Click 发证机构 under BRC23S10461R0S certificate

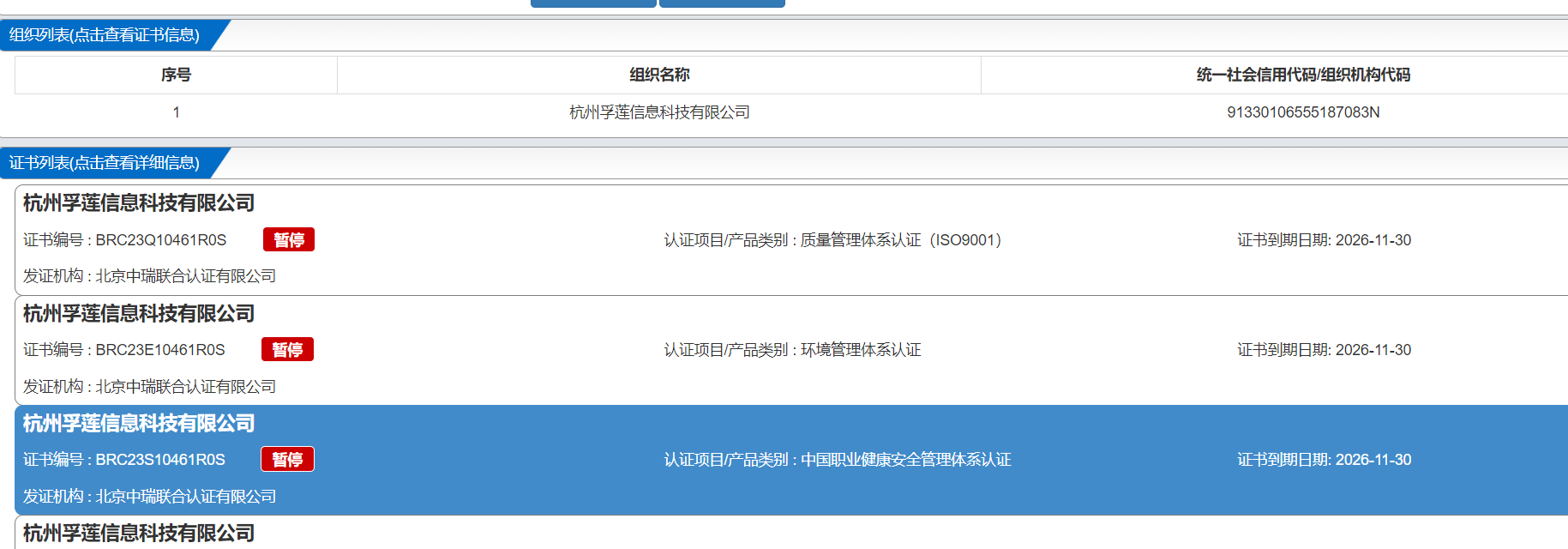tap(149, 497)
